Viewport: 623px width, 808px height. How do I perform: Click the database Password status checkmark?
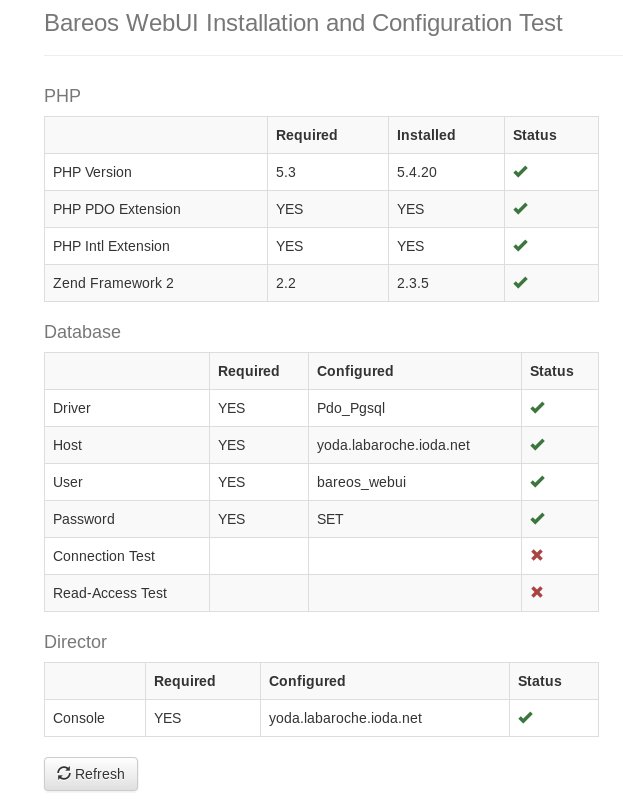537,519
